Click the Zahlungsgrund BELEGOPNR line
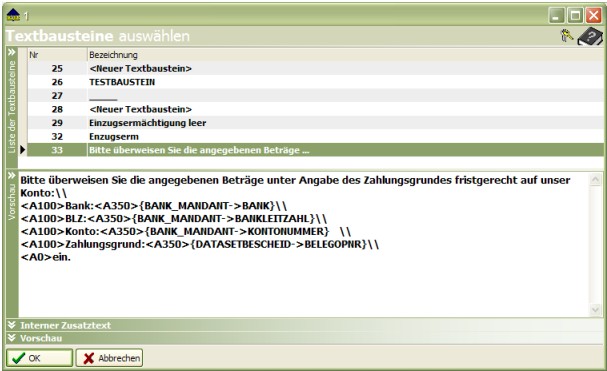The image size is (607, 371). (200, 244)
